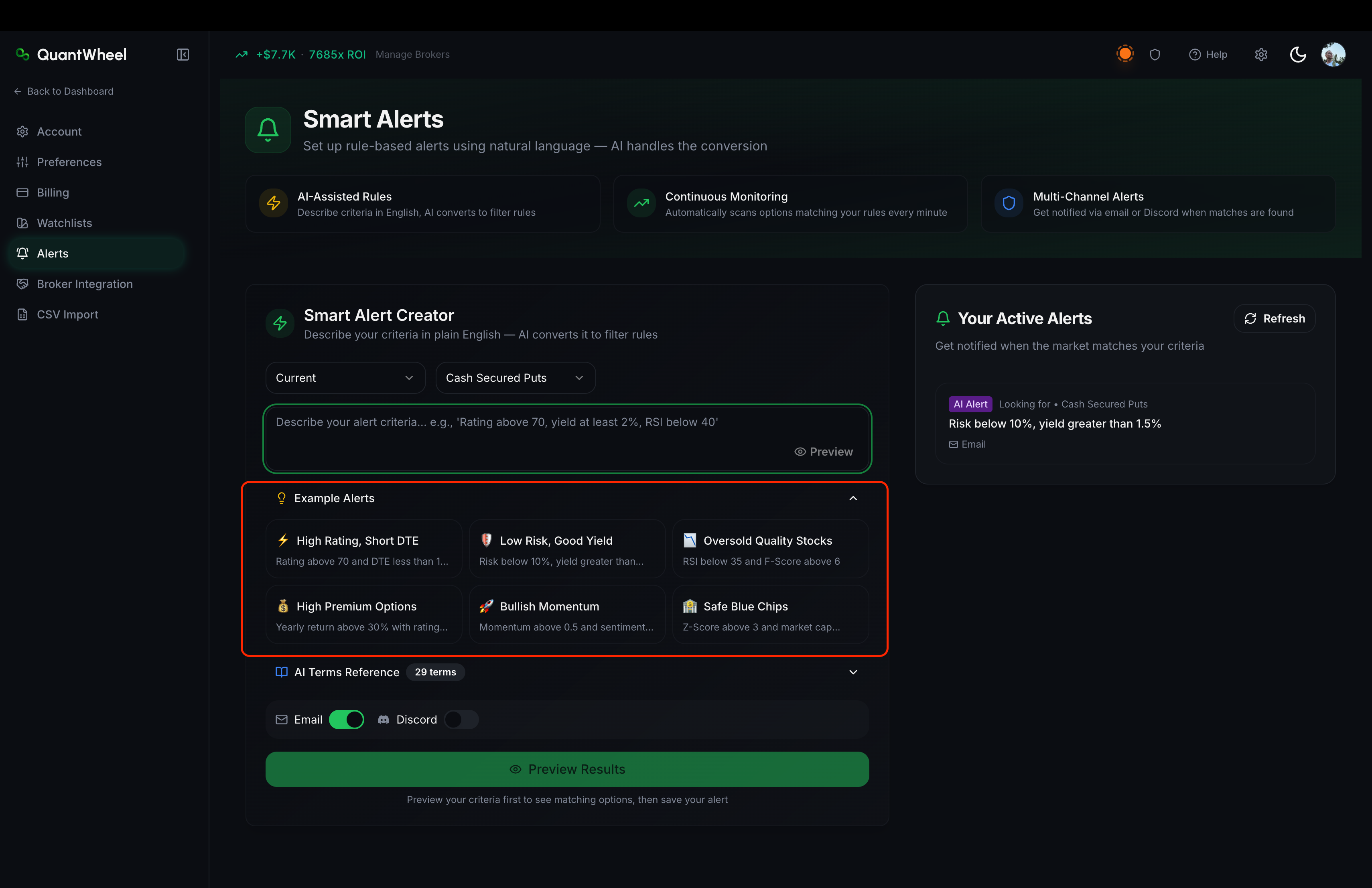This screenshot has width=1372, height=888.
Task: Select Safe Blue Chips example
Action: [x=771, y=614]
